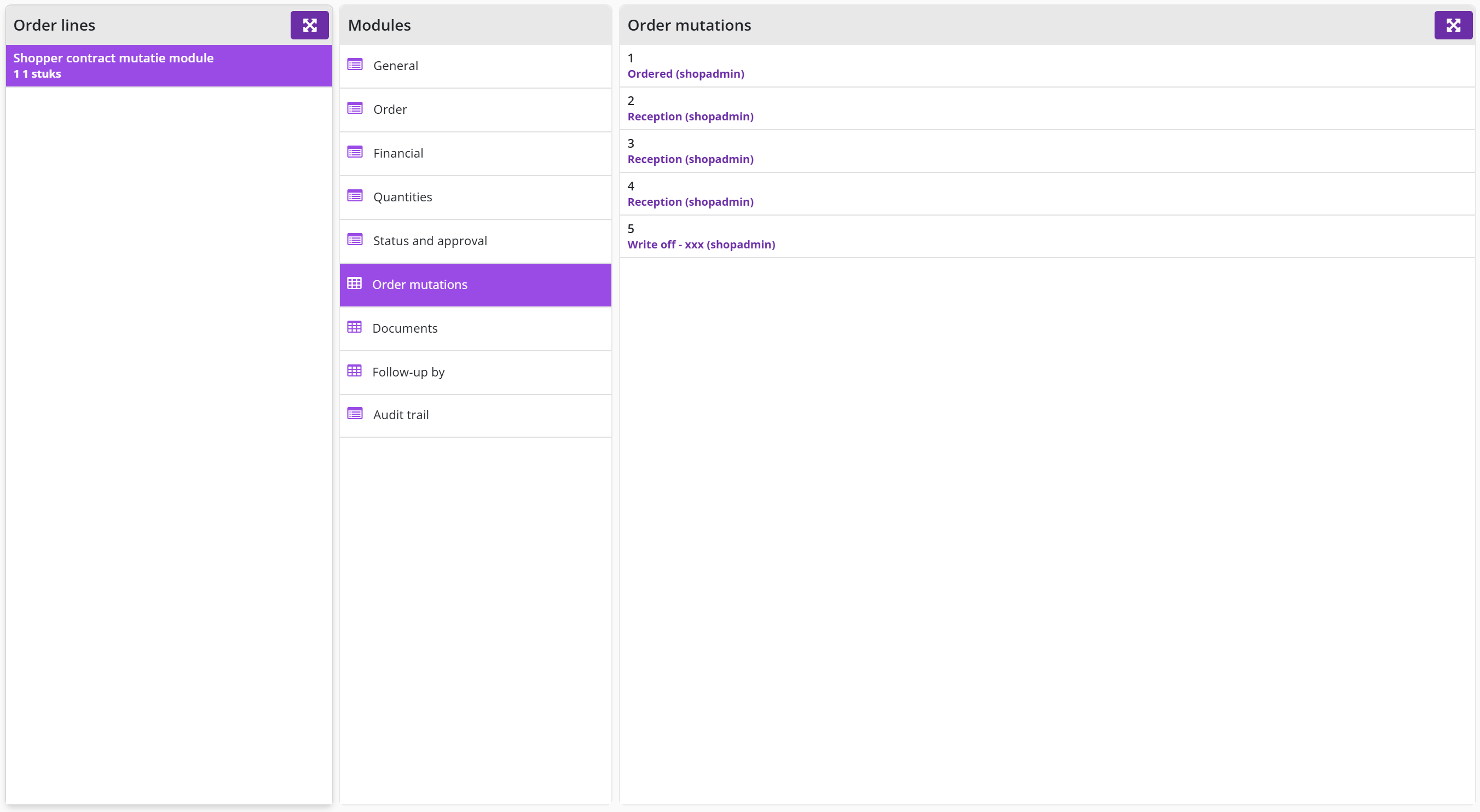
Task: Click the Documents table icon
Action: [x=355, y=327]
